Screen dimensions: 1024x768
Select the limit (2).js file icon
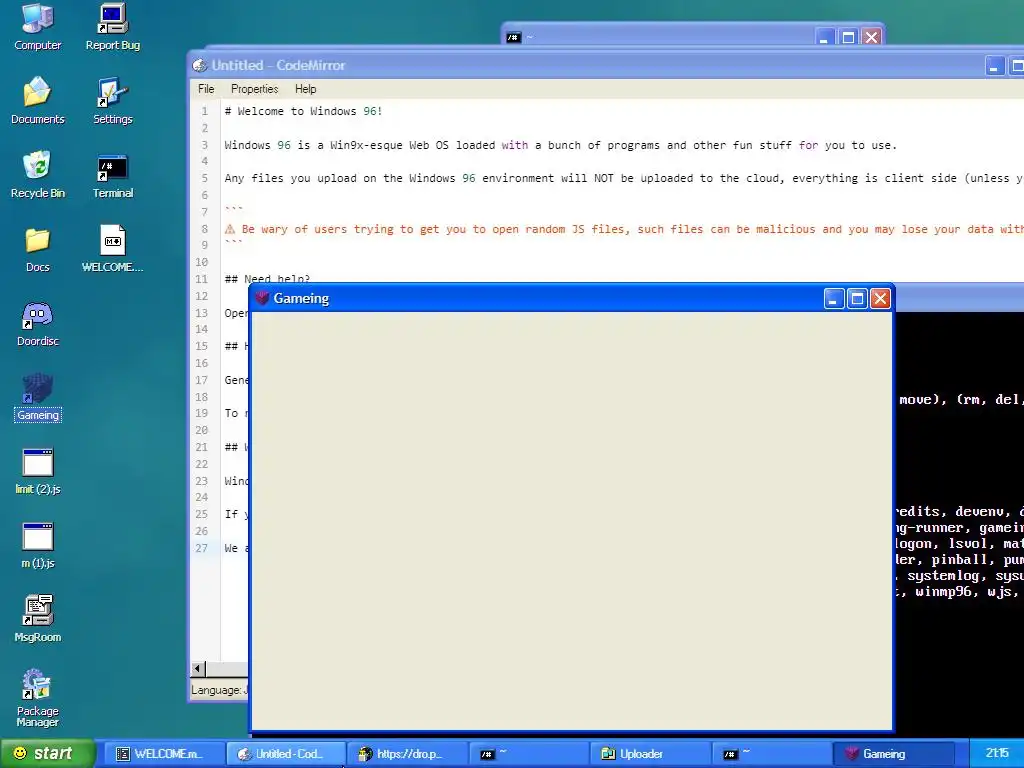click(x=37, y=470)
